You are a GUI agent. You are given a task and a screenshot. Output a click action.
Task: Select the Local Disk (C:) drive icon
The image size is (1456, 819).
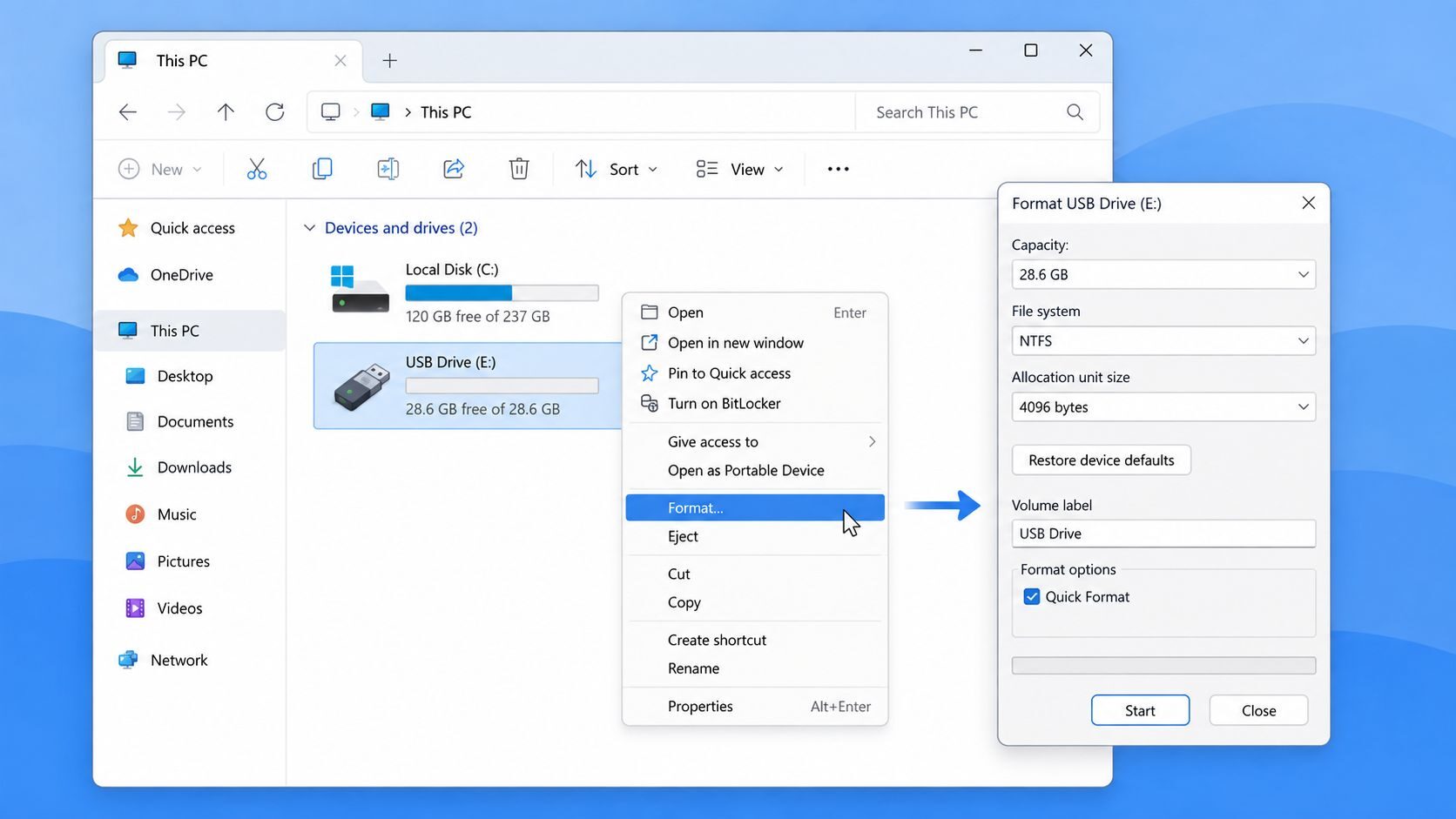click(x=360, y=290)
